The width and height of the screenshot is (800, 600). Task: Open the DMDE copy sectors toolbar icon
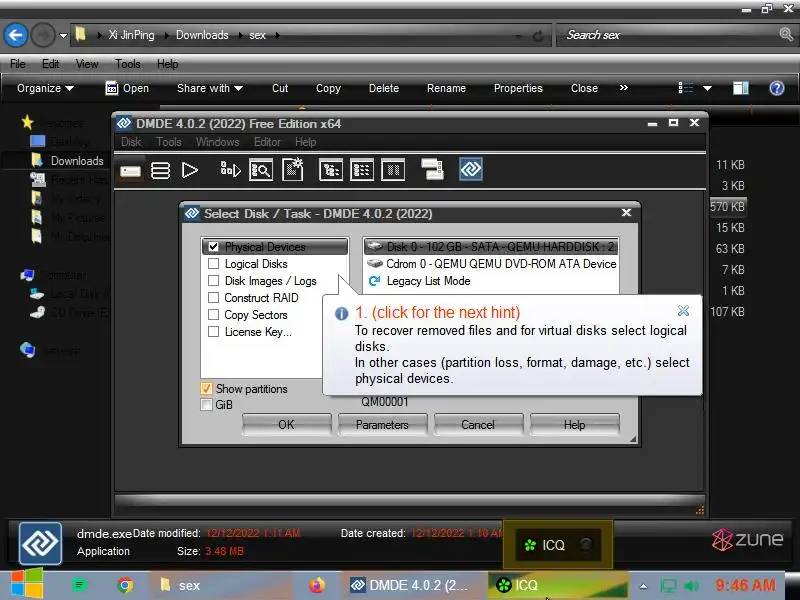(x=230, y=169)
